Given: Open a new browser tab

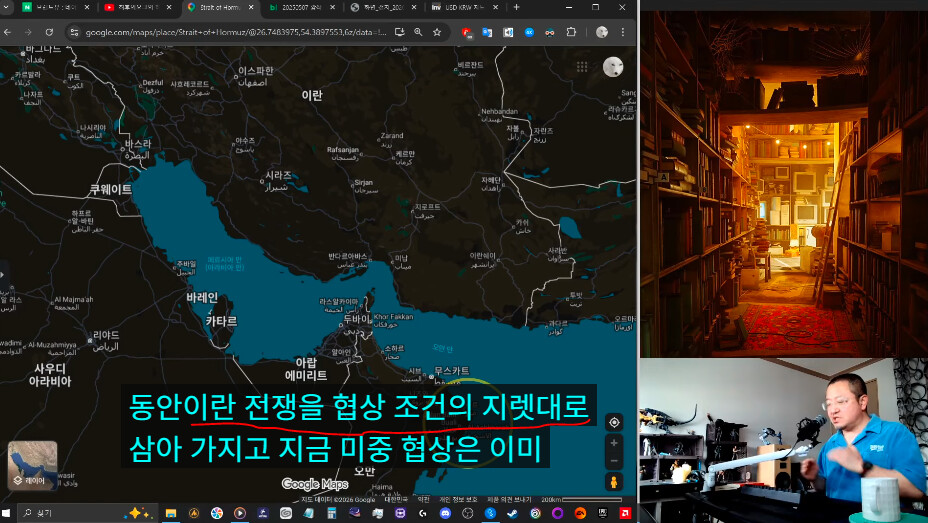Looking at the screenshot, I should (516, 7).
